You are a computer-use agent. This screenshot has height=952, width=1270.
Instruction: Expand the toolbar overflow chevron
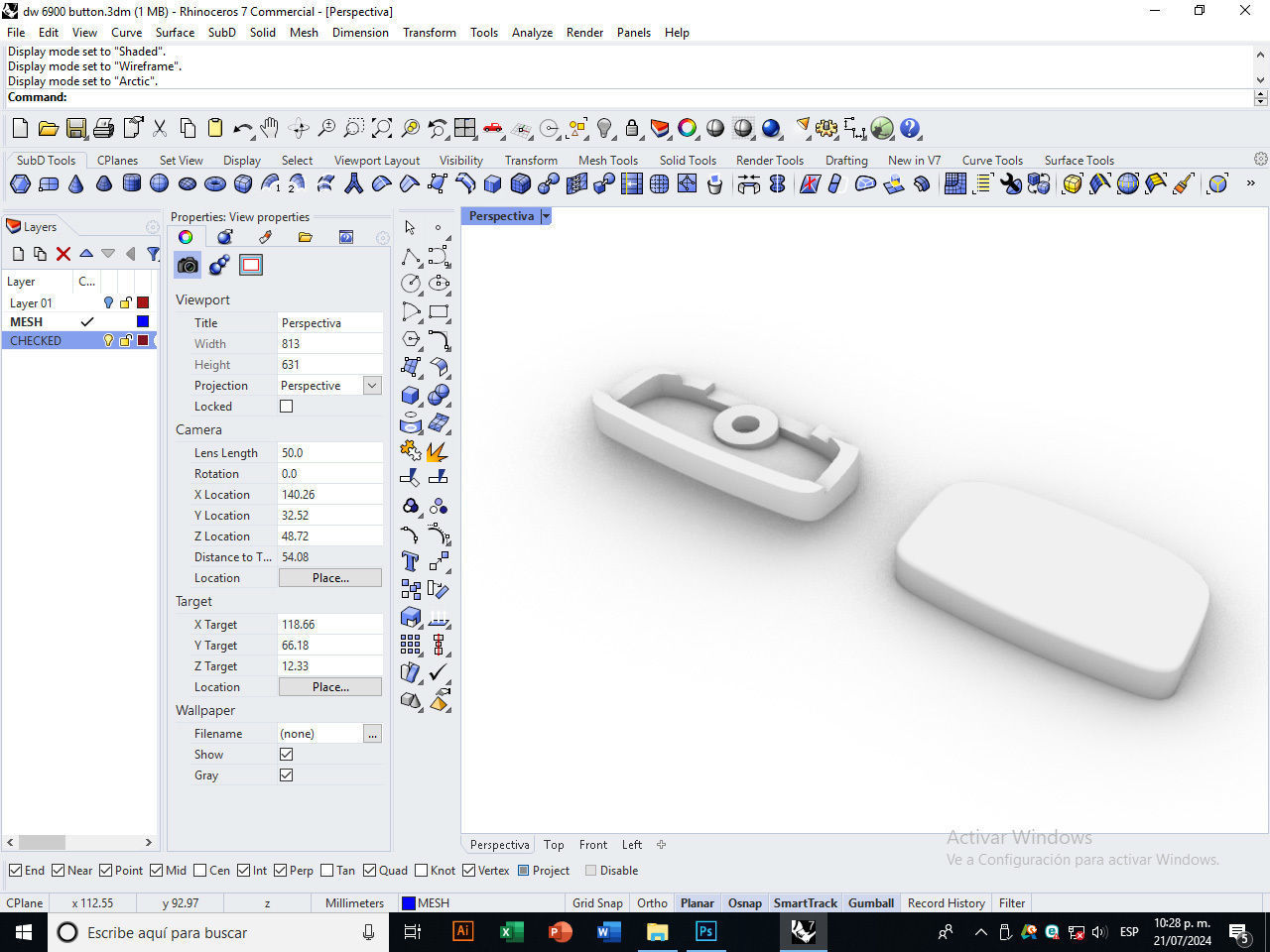click(1250, 183)
